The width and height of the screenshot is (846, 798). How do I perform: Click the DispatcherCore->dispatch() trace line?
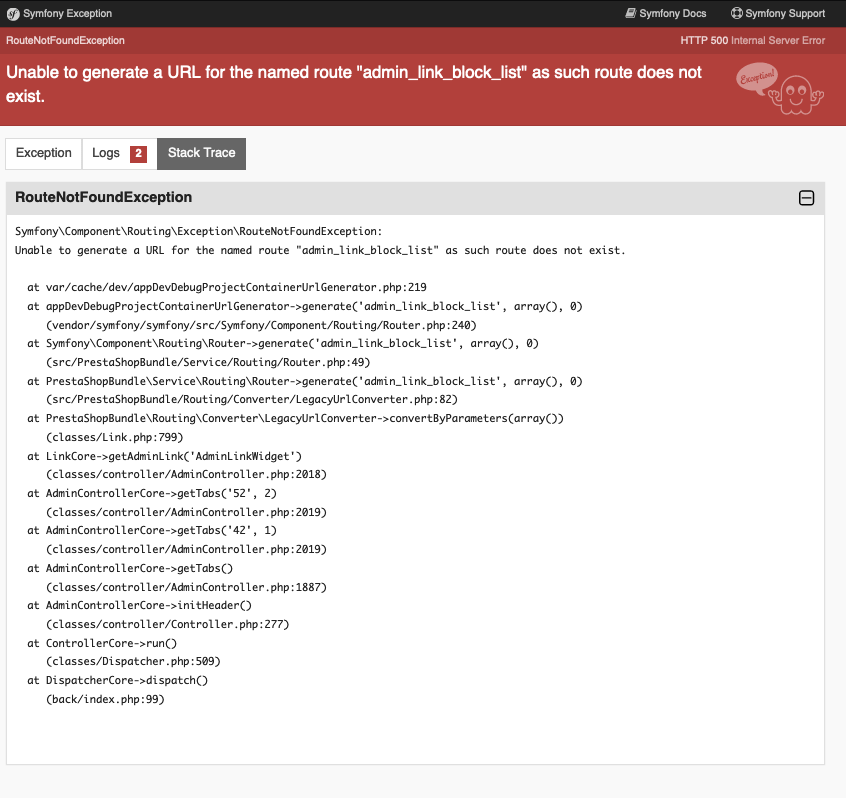tap(118, 680)
